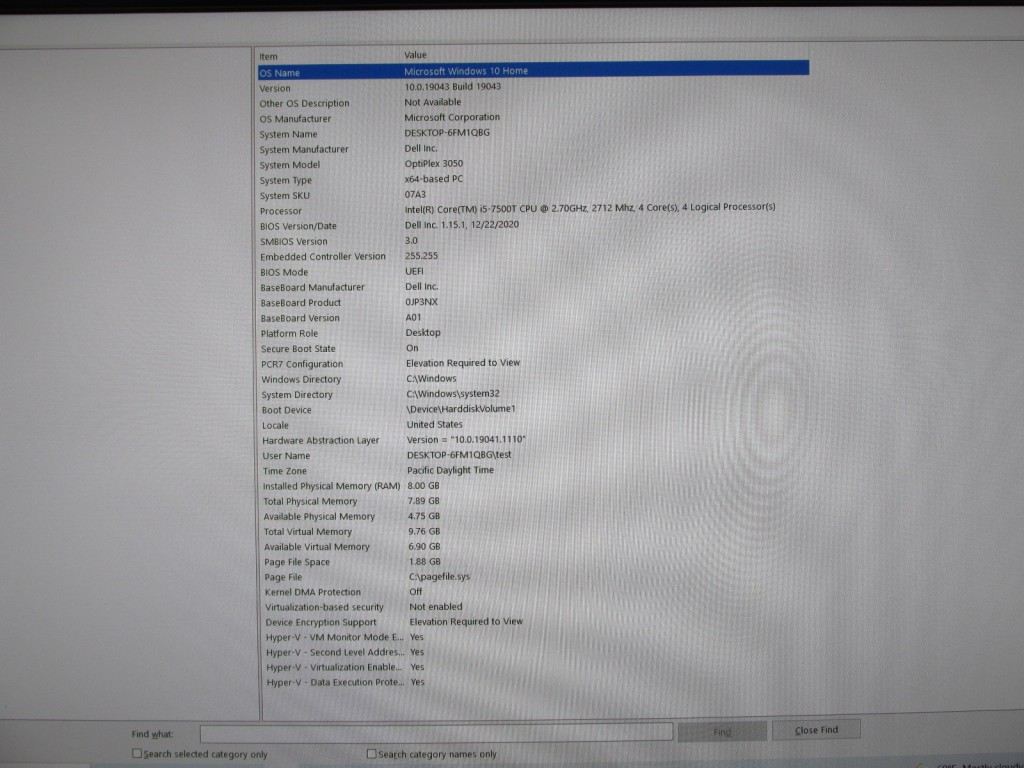Select the System SKU row
1024x768 pixels.
point(533,195)
